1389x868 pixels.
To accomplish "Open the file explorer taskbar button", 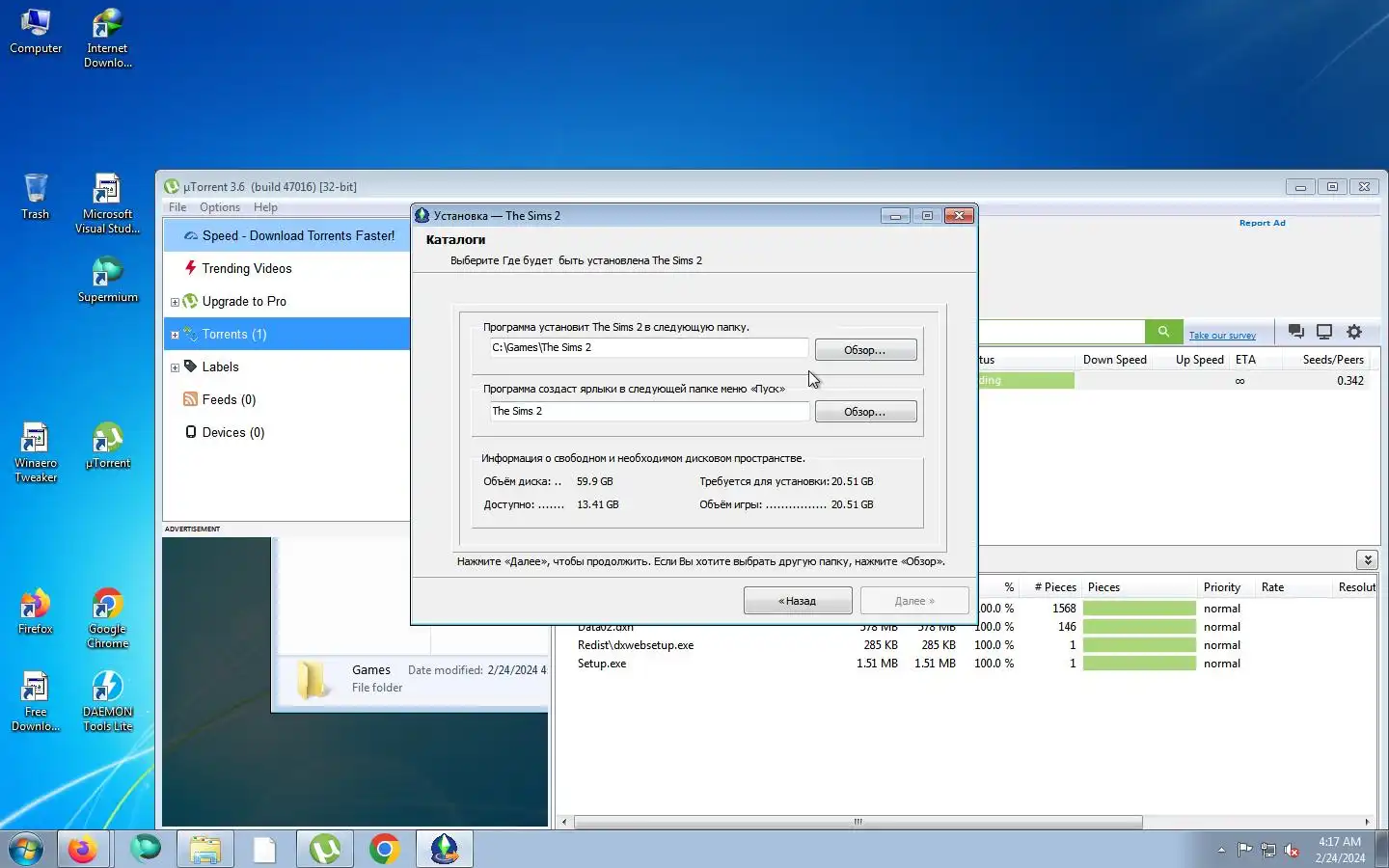I will [x=205, y=849].
